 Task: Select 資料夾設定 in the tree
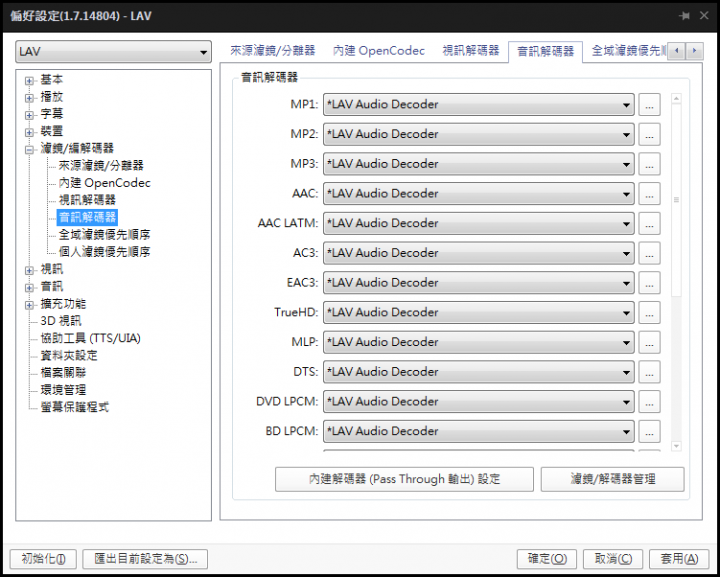69,355
